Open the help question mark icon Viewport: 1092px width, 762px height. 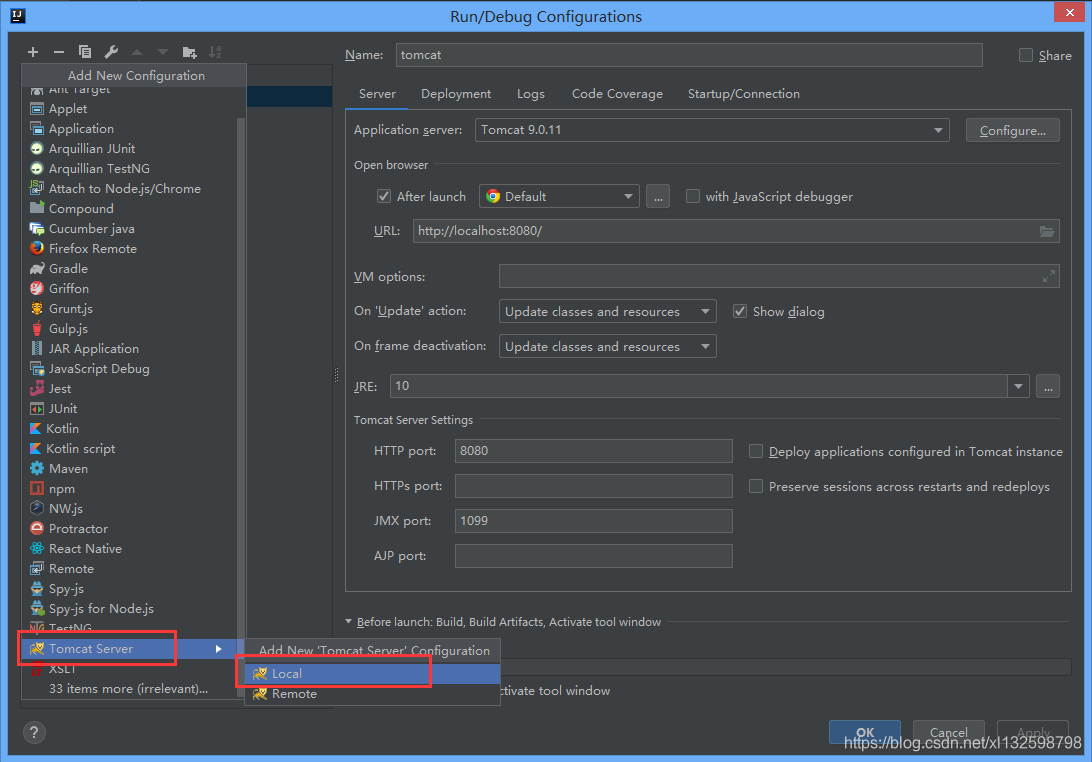click(34, 732)
